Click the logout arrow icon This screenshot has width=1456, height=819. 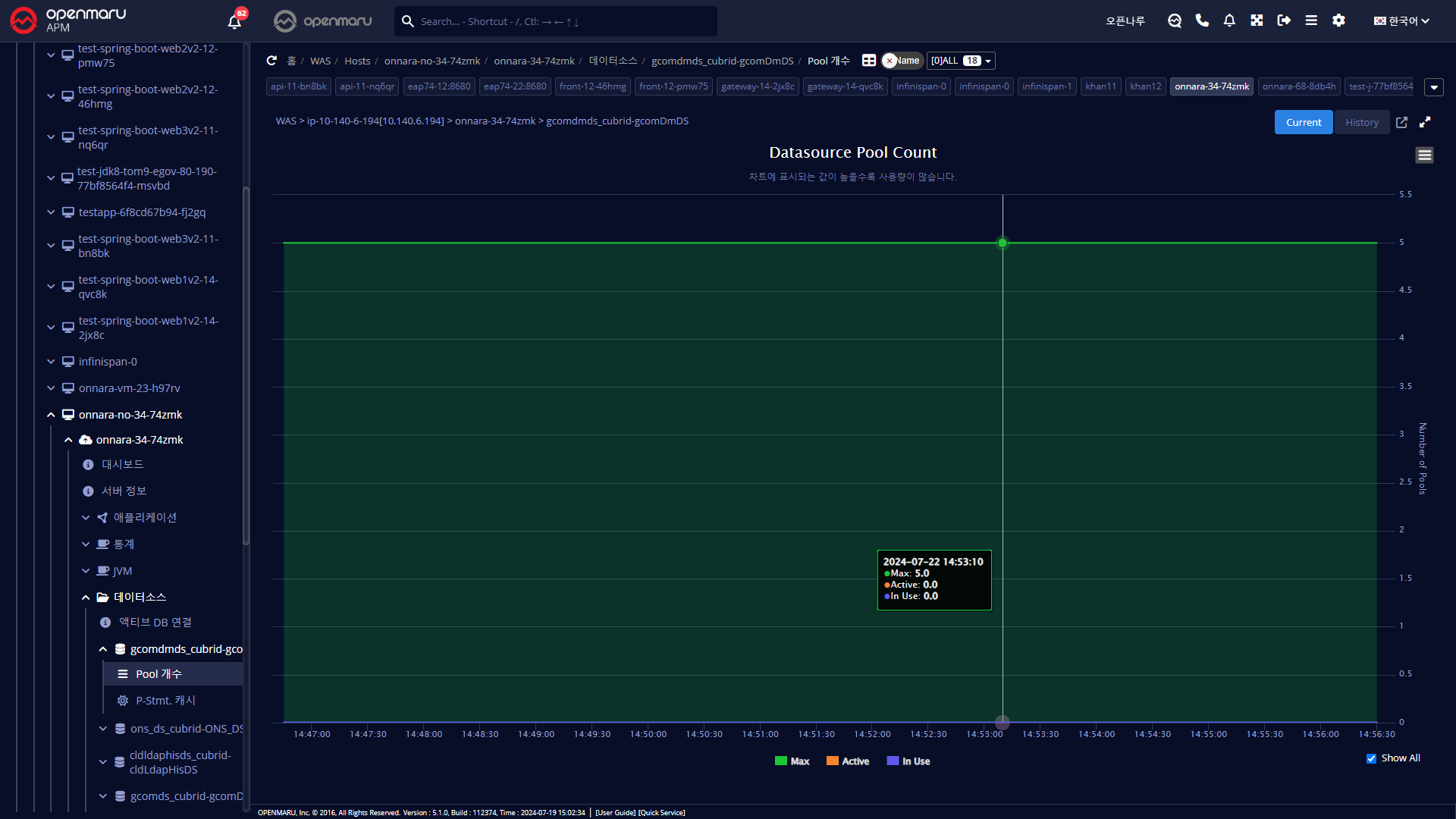tap(1284, 20)
